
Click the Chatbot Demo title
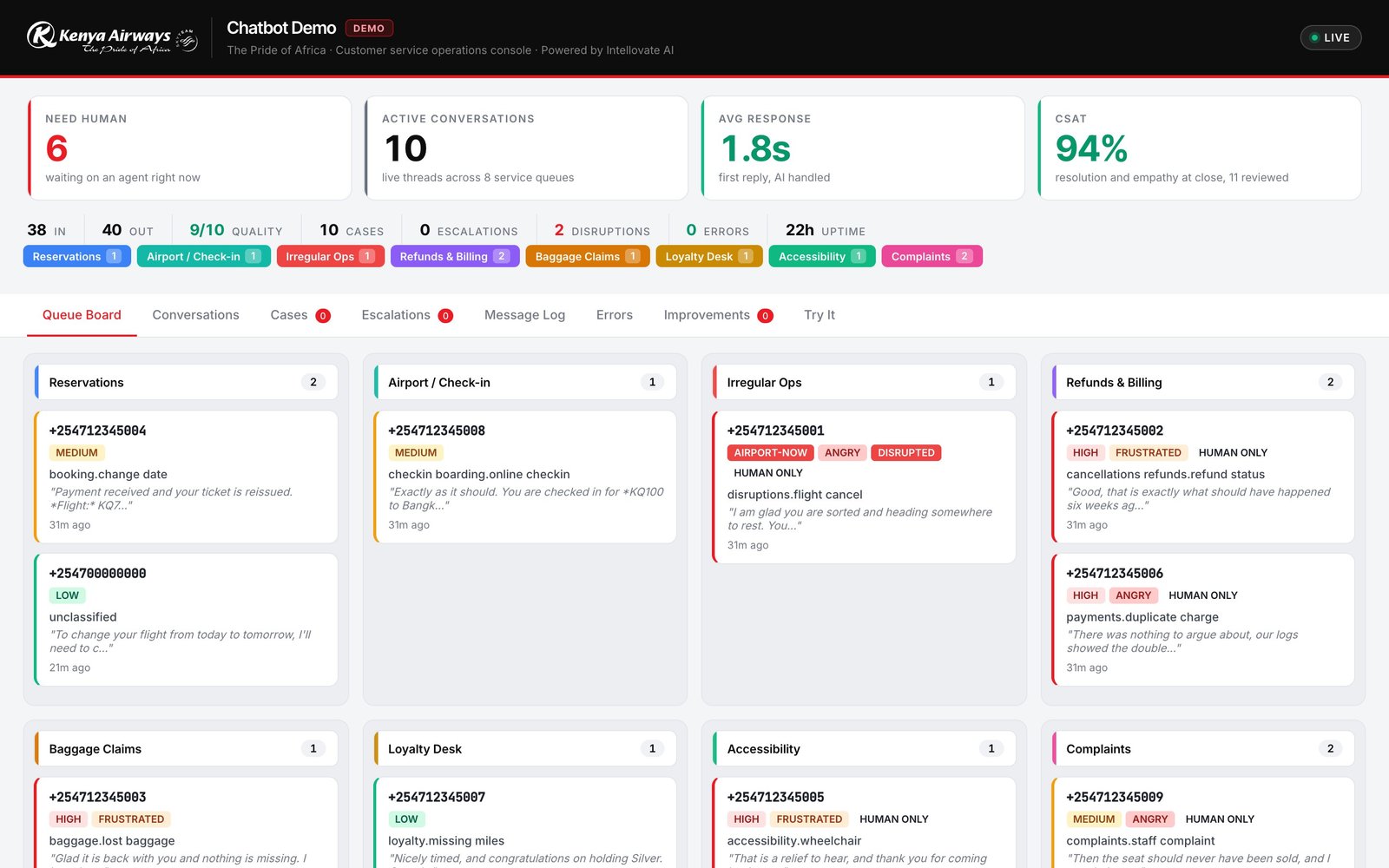pos(281,28)
